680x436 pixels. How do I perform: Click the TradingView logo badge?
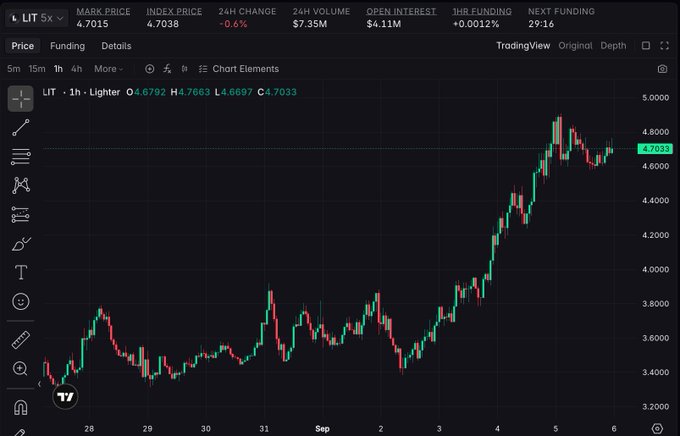pyautogui.click(x=65, y=397)
